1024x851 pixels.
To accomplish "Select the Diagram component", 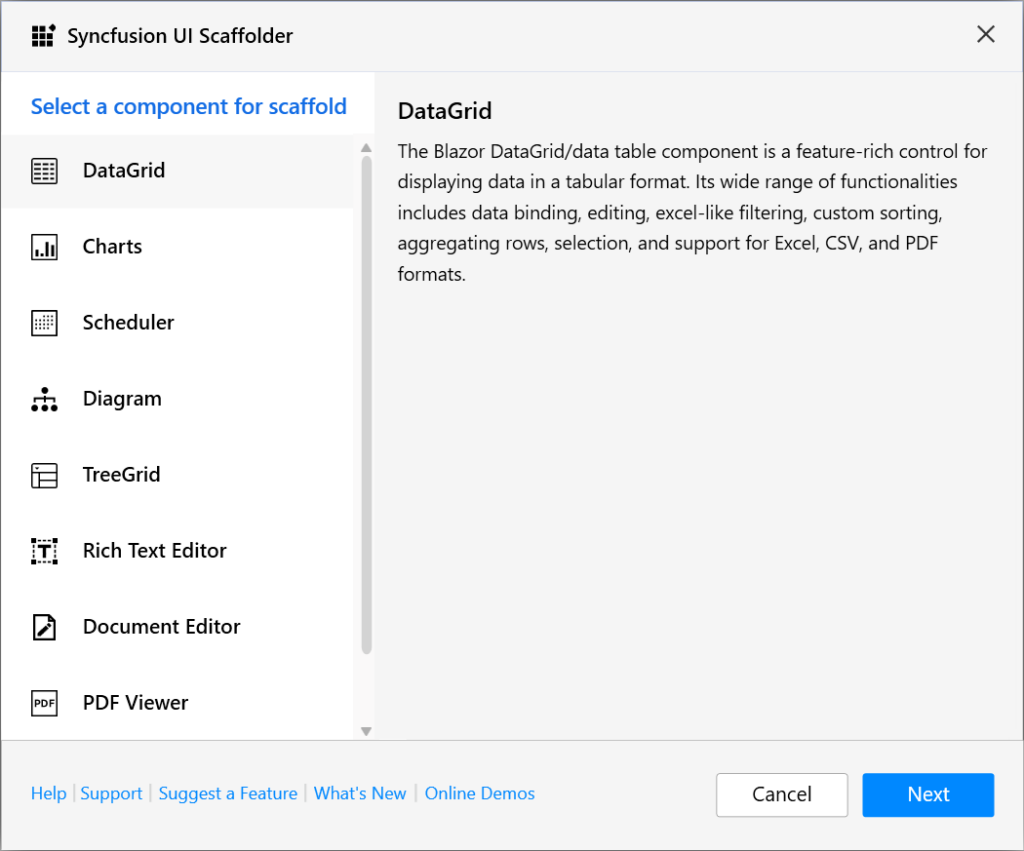I will click(x=122, y=398).
